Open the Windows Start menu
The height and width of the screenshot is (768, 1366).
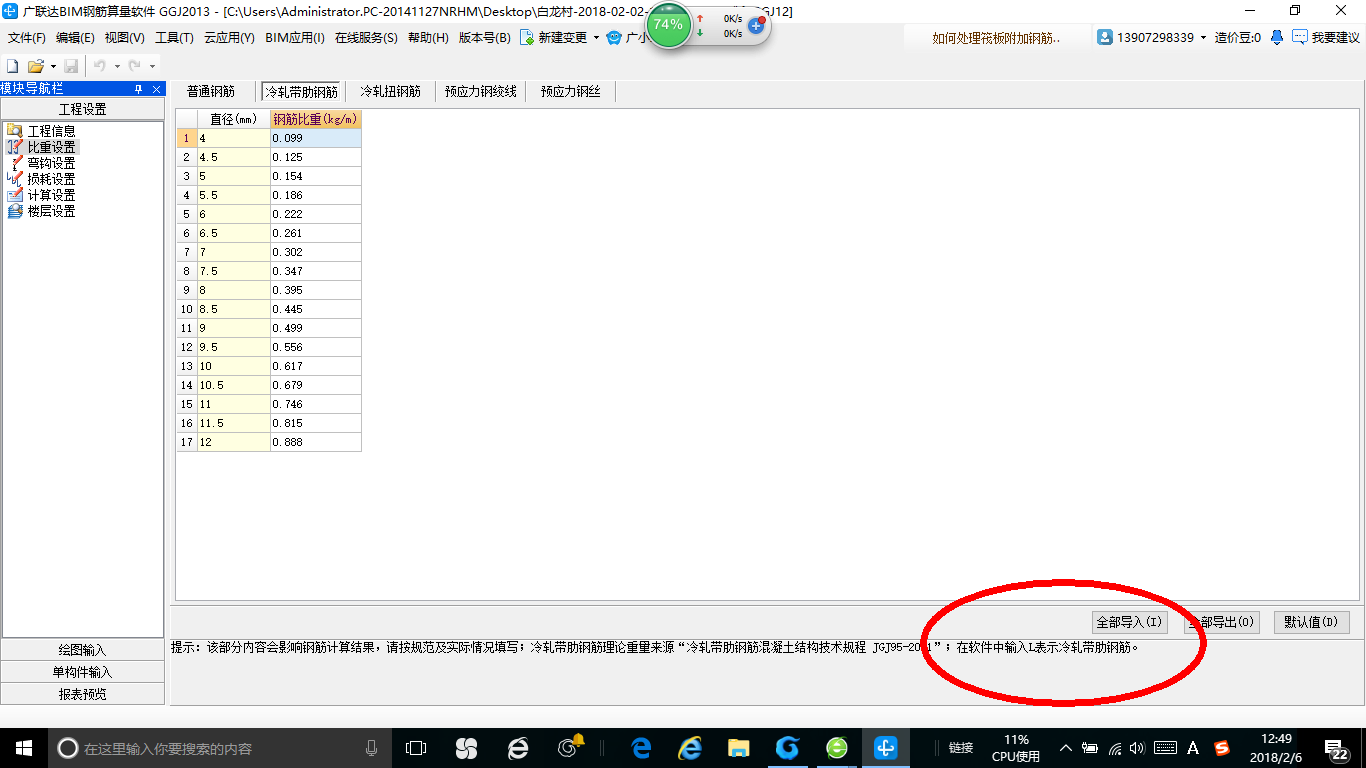tap(23, 747)
